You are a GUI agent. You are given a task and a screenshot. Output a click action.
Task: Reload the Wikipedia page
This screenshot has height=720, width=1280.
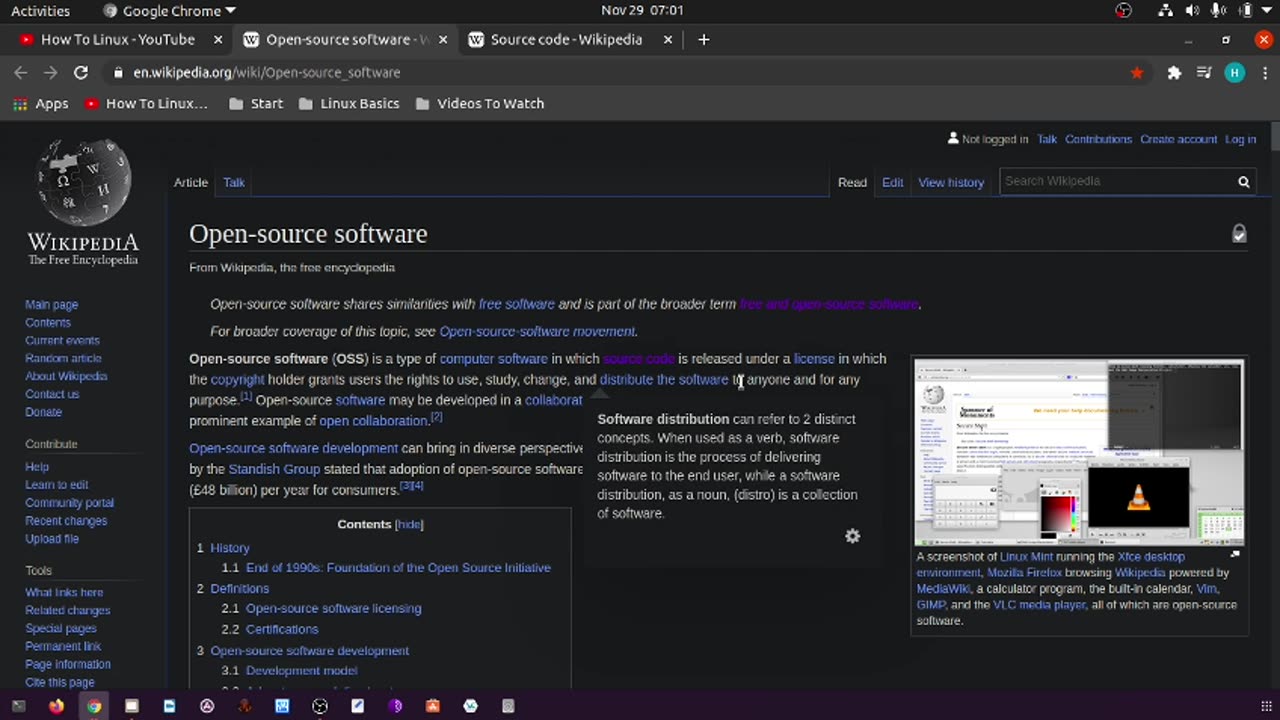click(x=81, y=72)
